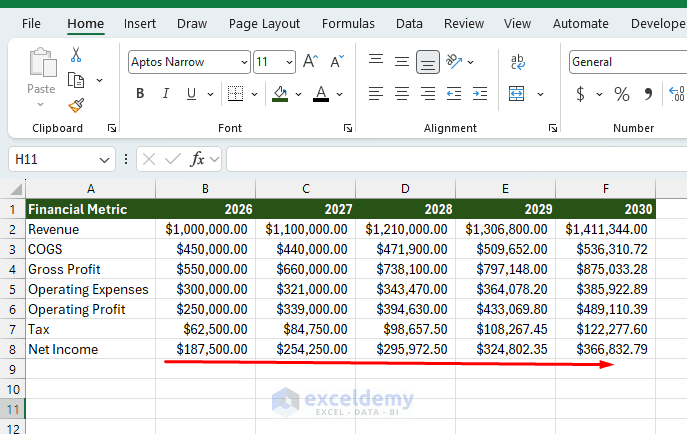
Task: Set Top Align vertical alignment
Action: pos(376,61)
